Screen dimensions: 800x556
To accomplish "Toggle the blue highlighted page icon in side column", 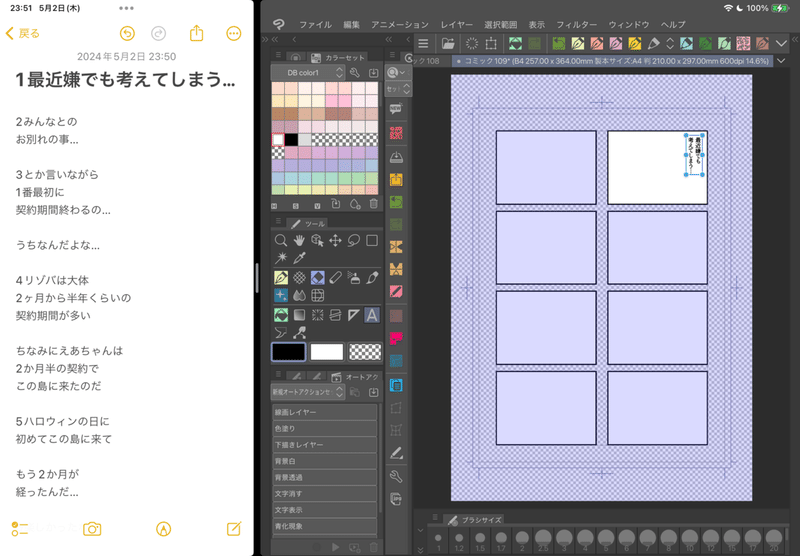I will 396,386.
